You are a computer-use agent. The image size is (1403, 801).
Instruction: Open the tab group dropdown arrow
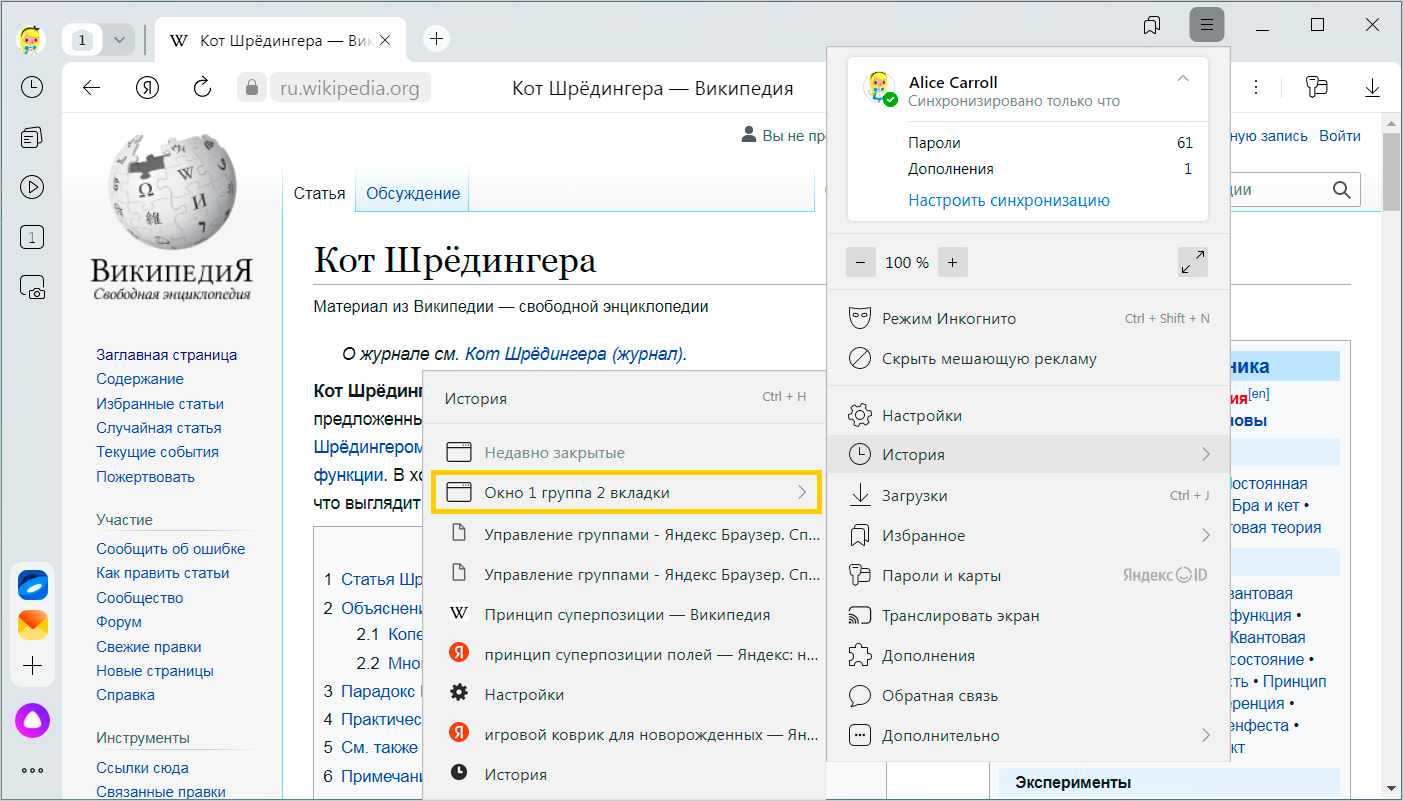(x=119, y=40)
